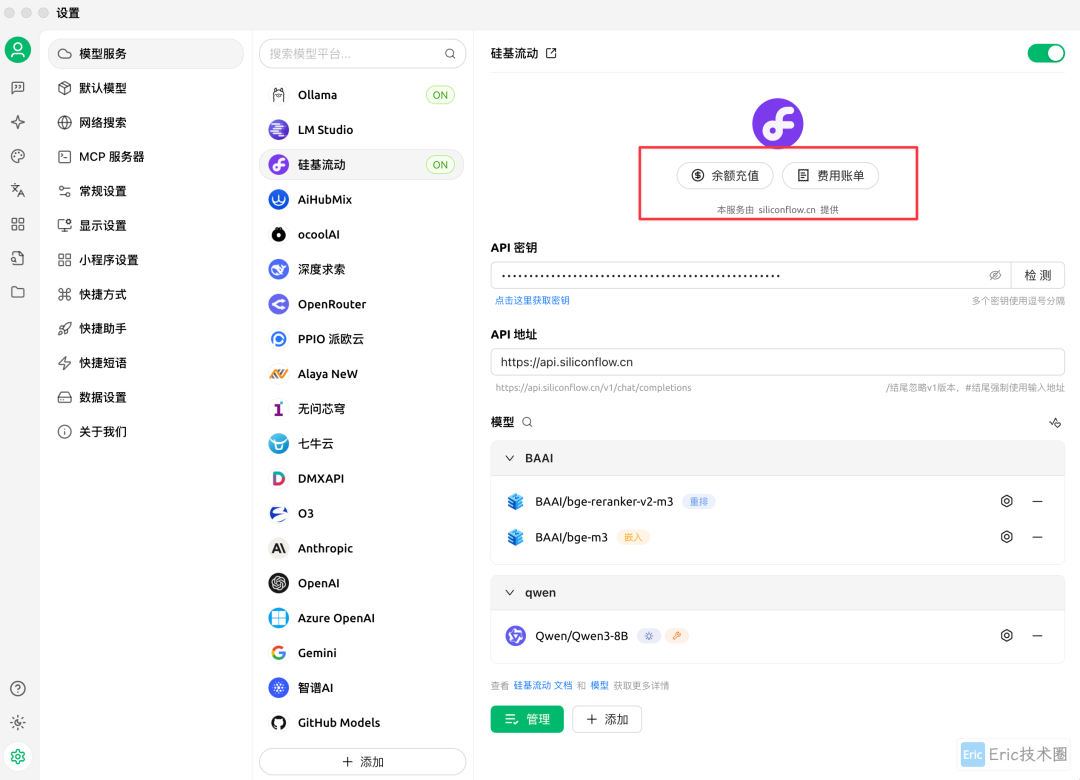This screenshot has height=780, width=1080.
Task: Open settings for BAAI/bge-reranker-v2-m3
Action: tap(1006, 501)
